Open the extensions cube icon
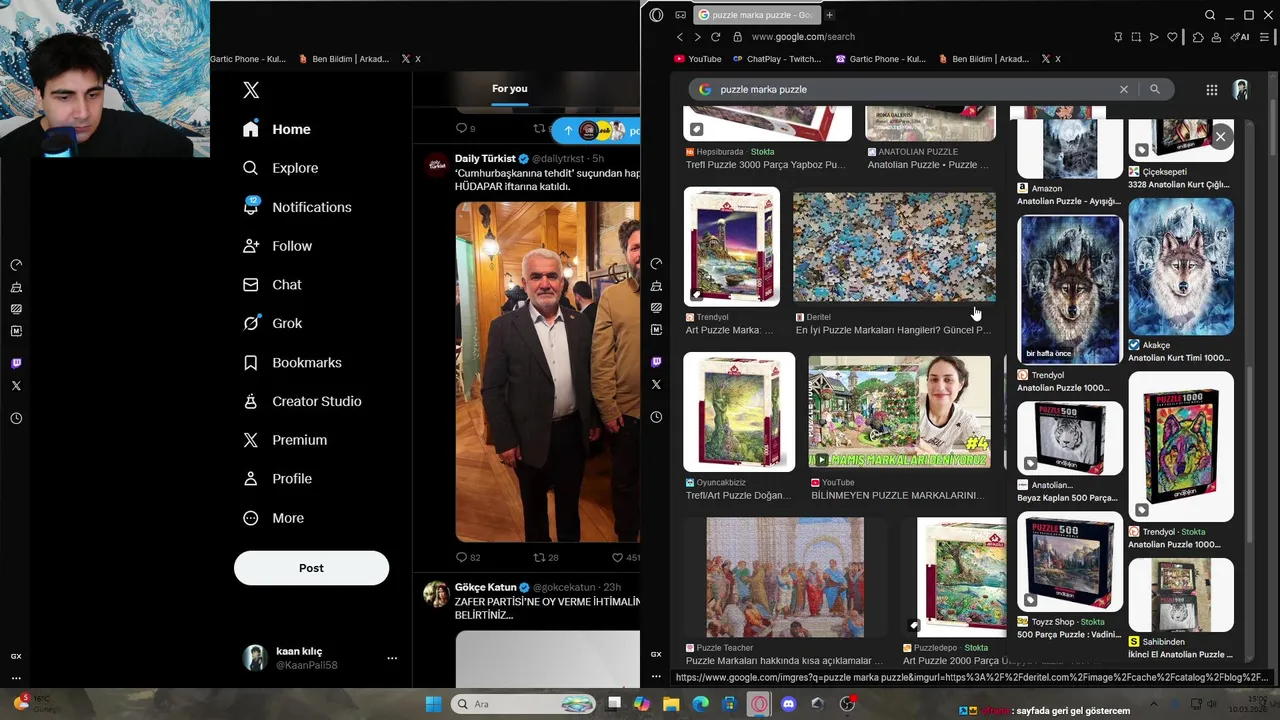The width and height of the screenshot is (1280, 720). coord(1198,37)
